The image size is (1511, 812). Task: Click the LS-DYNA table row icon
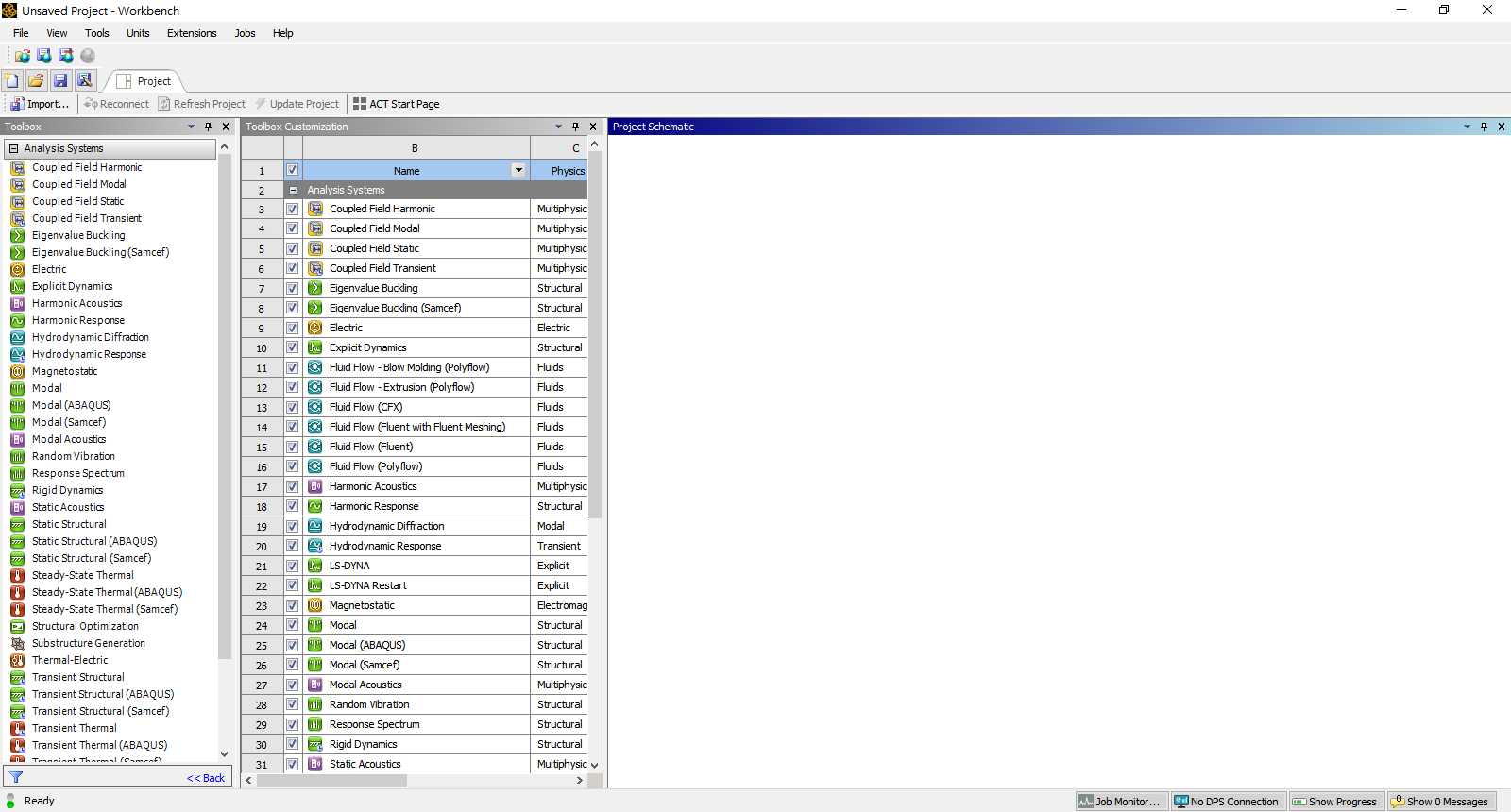[315, 566]
